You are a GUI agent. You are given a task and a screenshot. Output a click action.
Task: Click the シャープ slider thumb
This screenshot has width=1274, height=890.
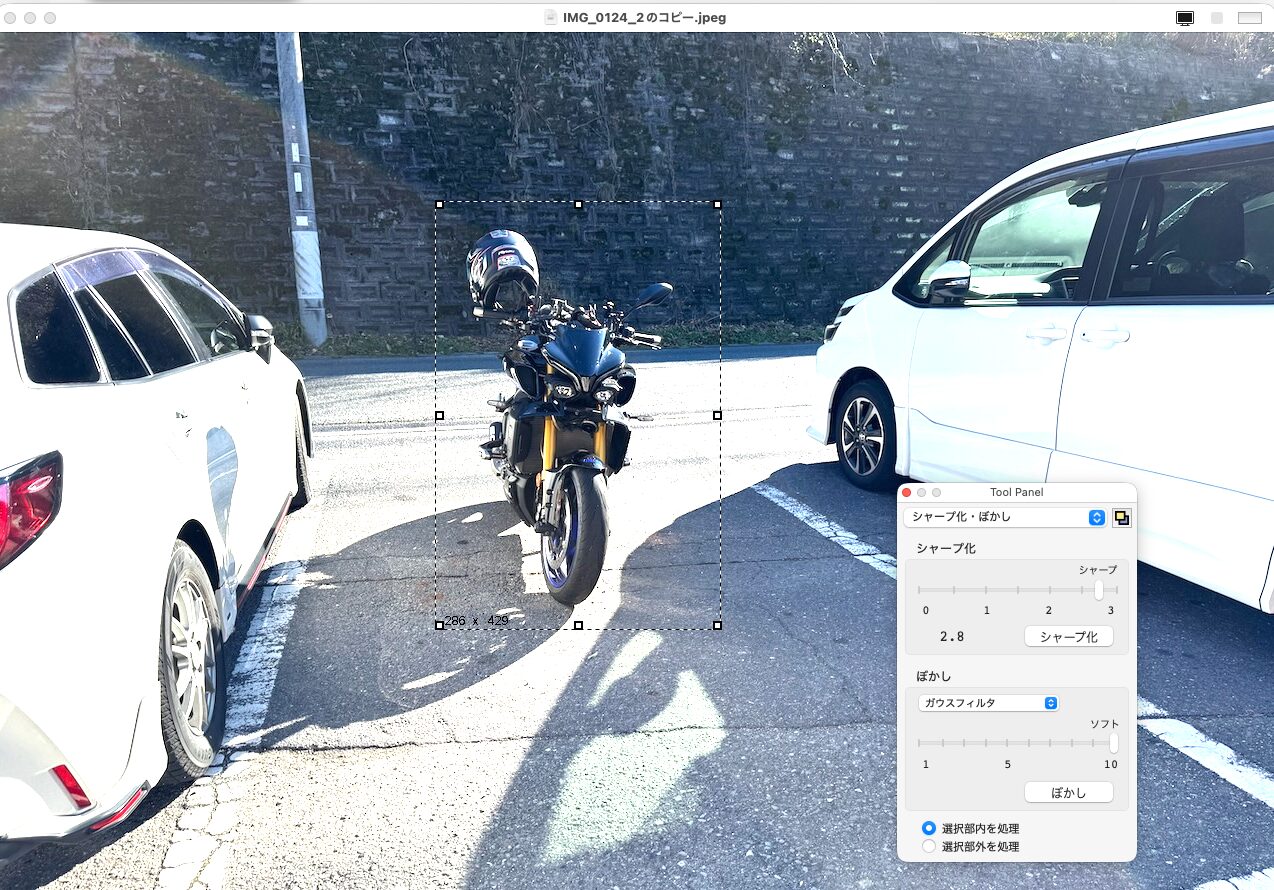click(1098, 590)
